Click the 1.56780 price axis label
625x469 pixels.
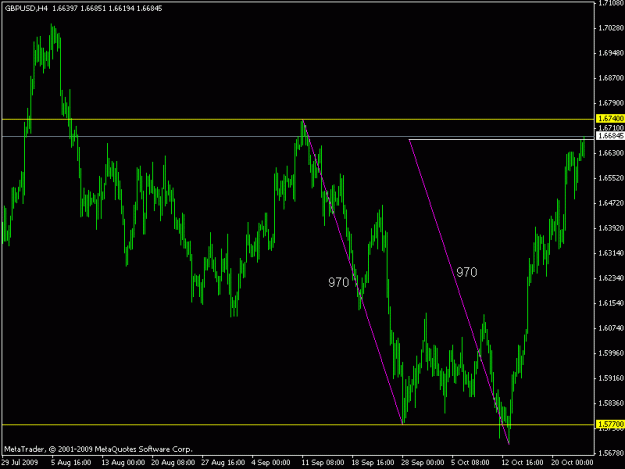(x=611, y=453)
